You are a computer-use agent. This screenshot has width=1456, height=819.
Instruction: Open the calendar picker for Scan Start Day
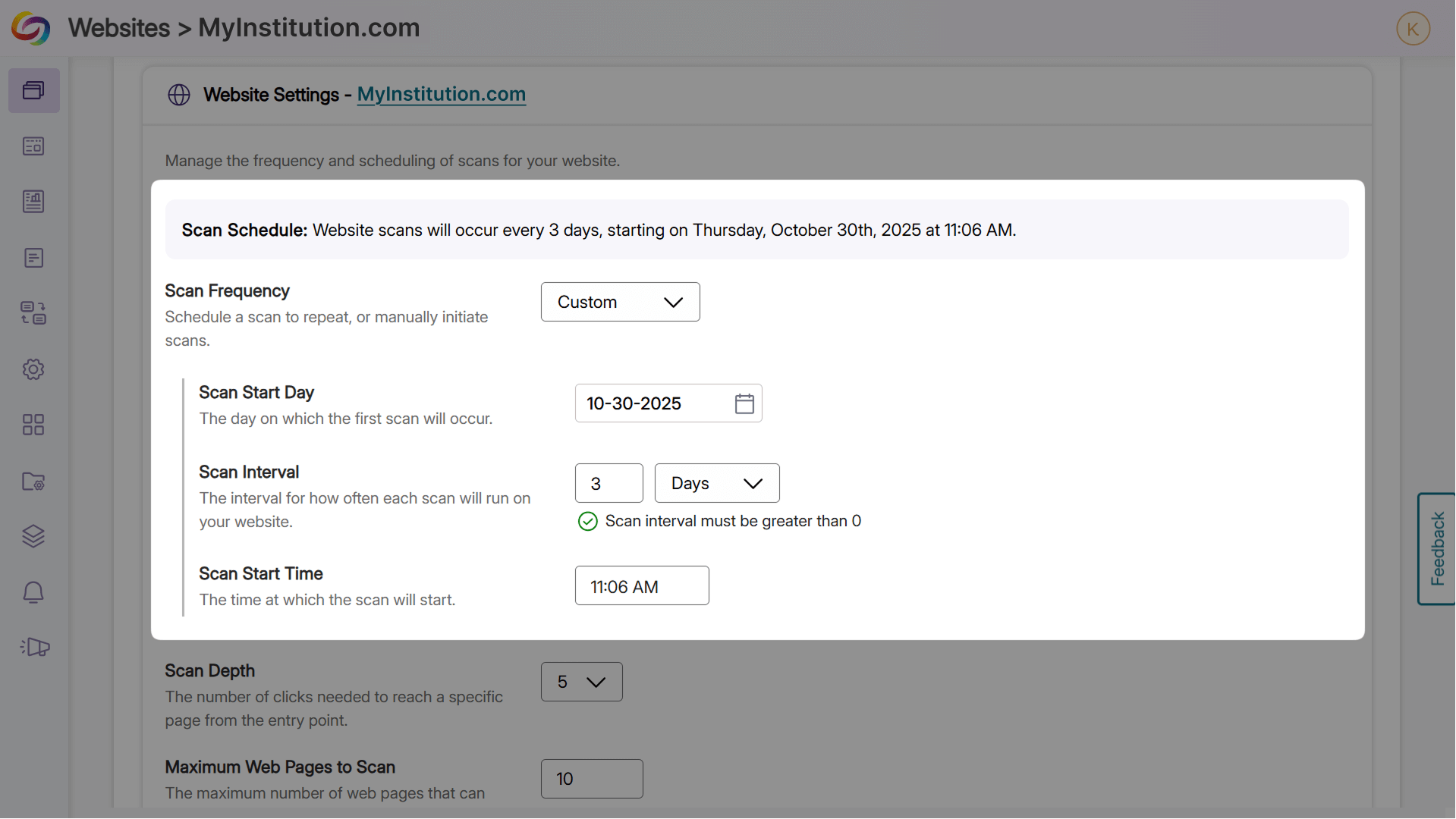pos(744,403)
